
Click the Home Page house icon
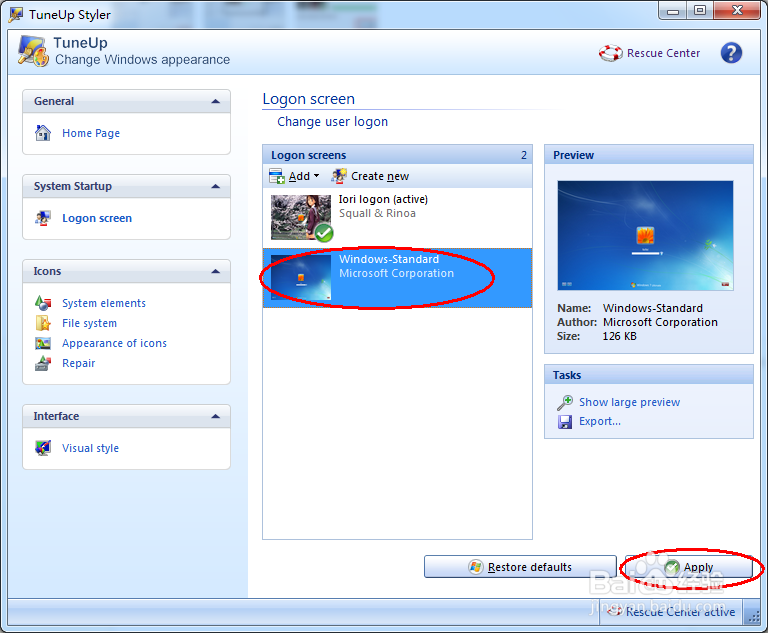coord(43,133)
